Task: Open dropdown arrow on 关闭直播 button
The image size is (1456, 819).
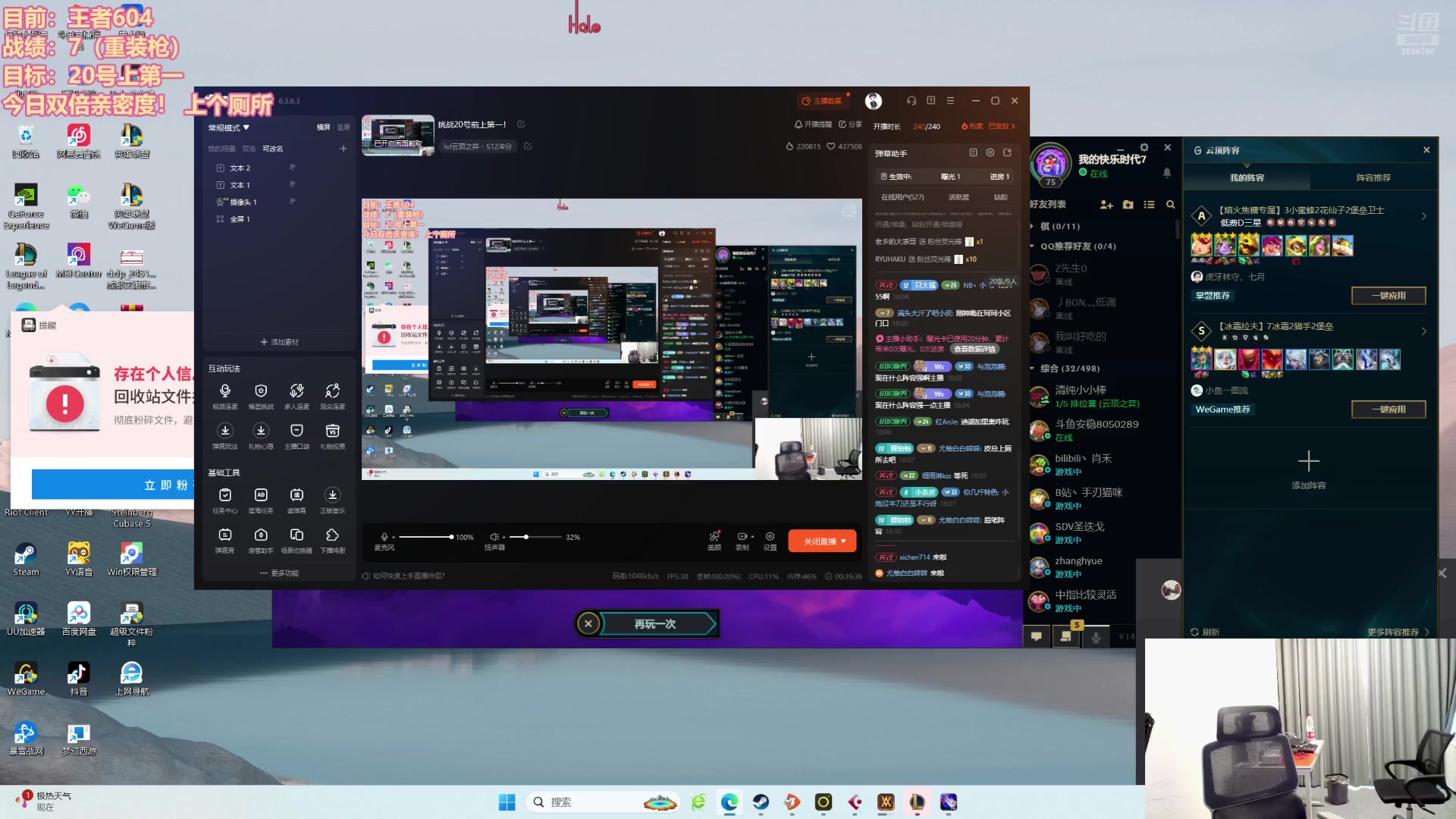Action: coord(843,541)
